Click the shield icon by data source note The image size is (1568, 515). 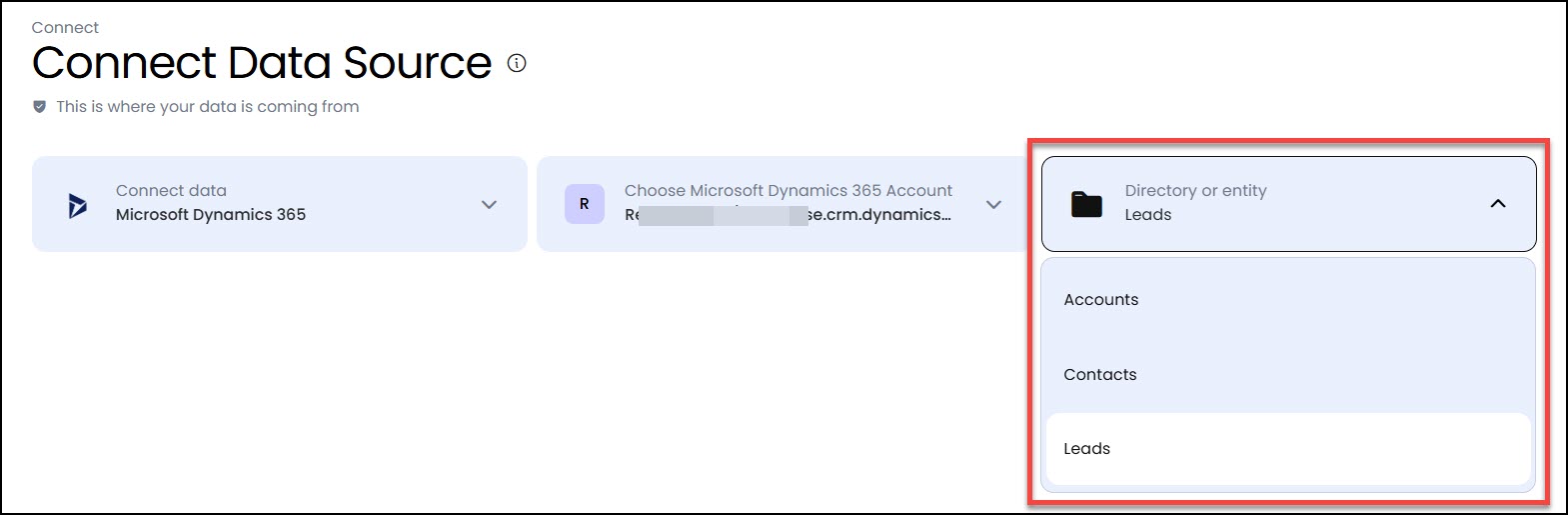tap(40, 107)
